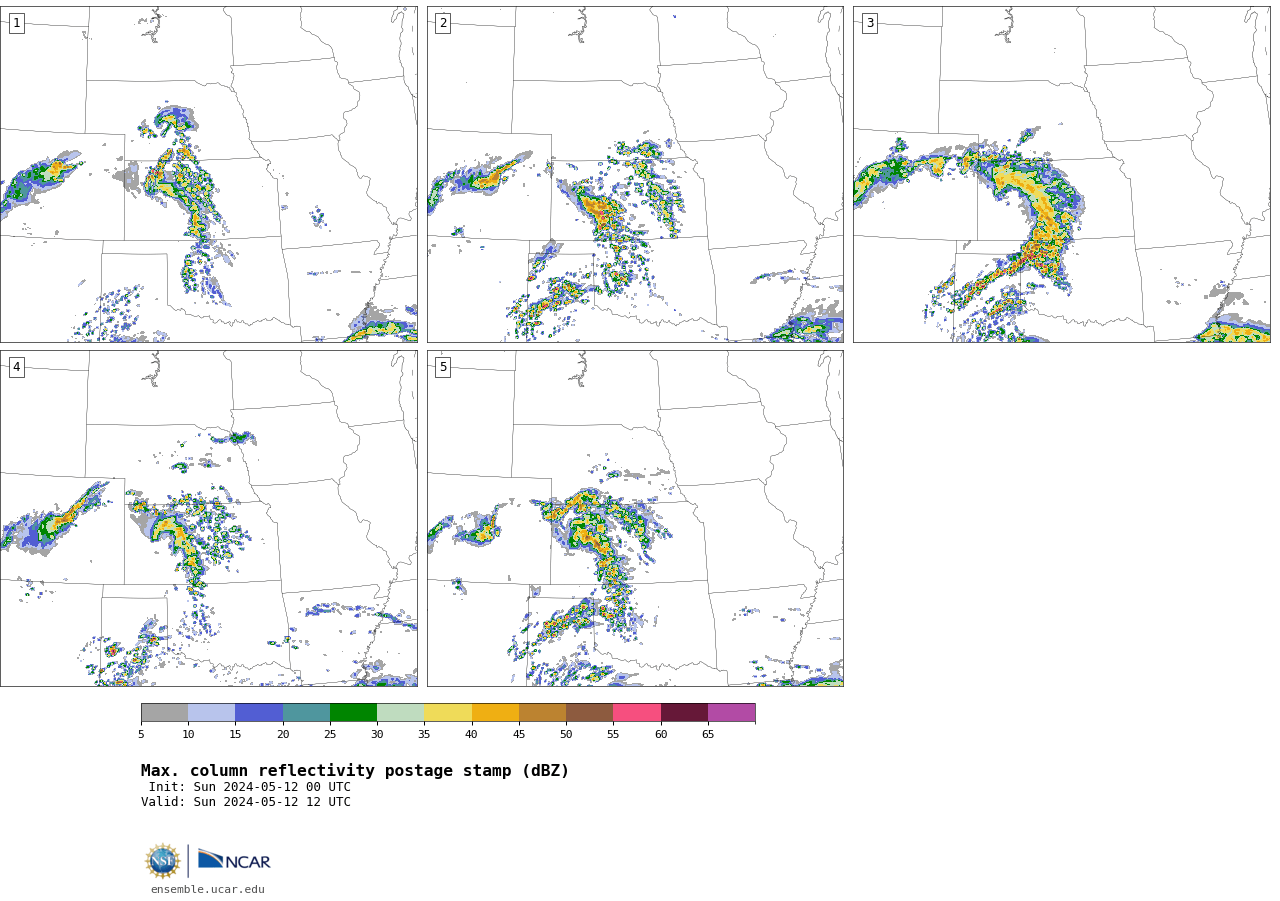Screen dimensions: 1280x901
Task: Click the panel number 1 label box
Action: pyautogui.click(x=16, y=23)
